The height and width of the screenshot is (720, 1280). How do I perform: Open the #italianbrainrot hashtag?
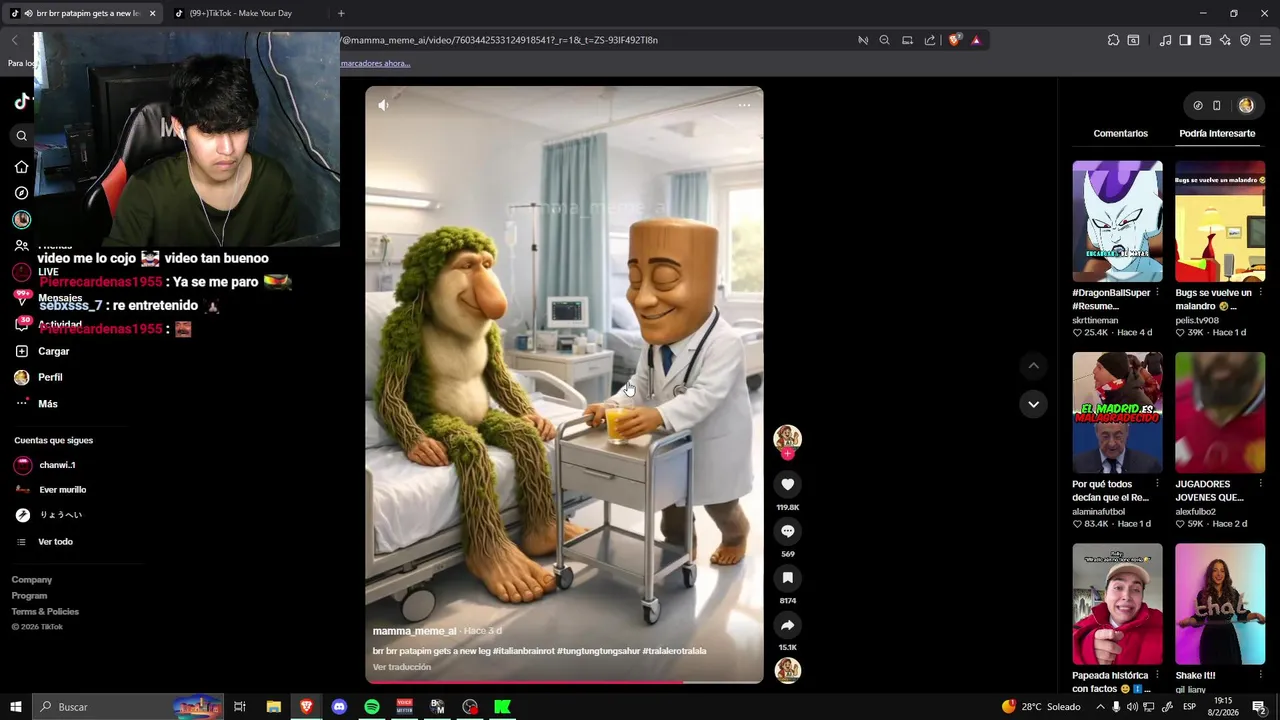523,651
